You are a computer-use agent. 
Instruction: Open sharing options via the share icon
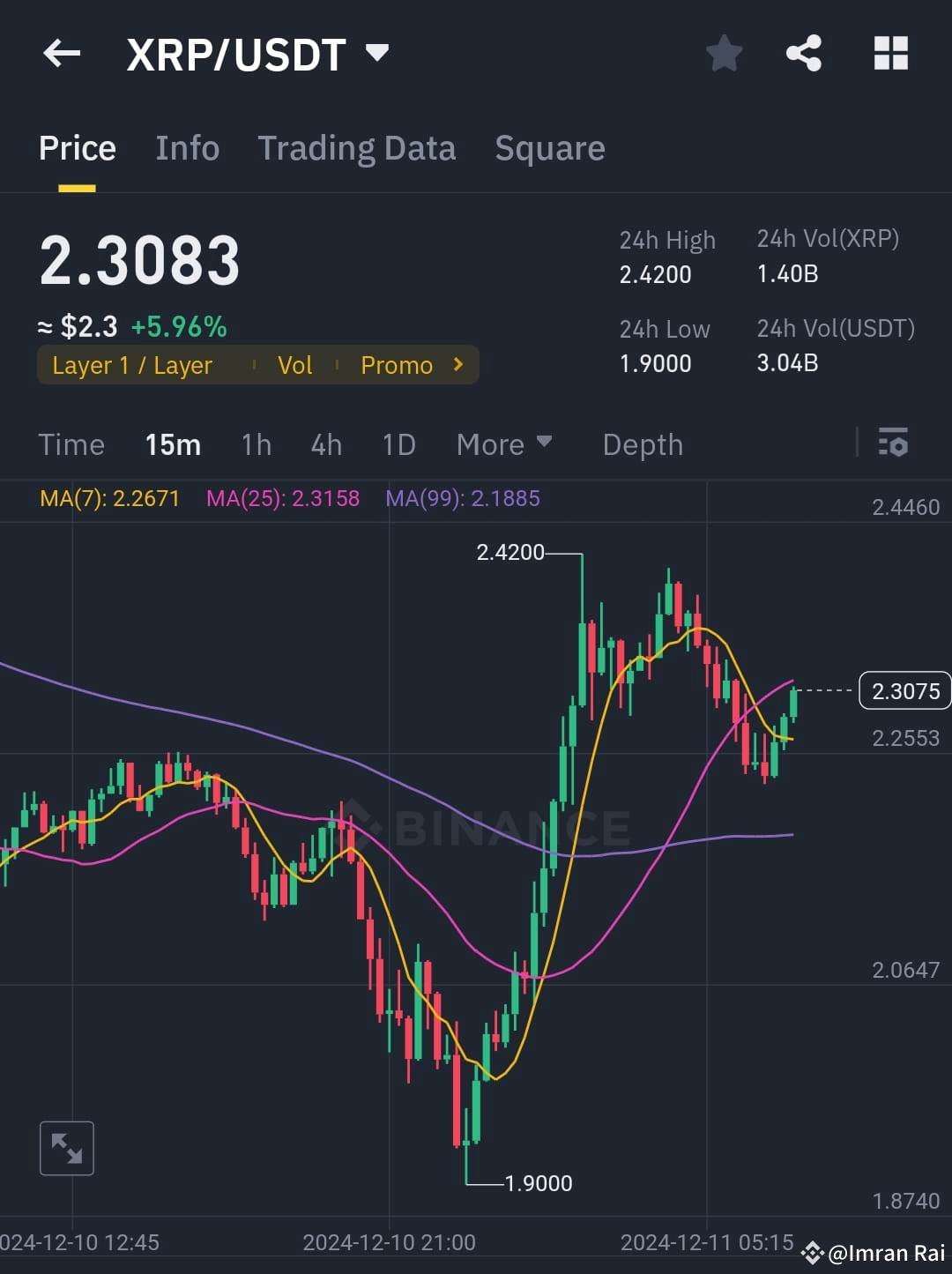point(804,53)
